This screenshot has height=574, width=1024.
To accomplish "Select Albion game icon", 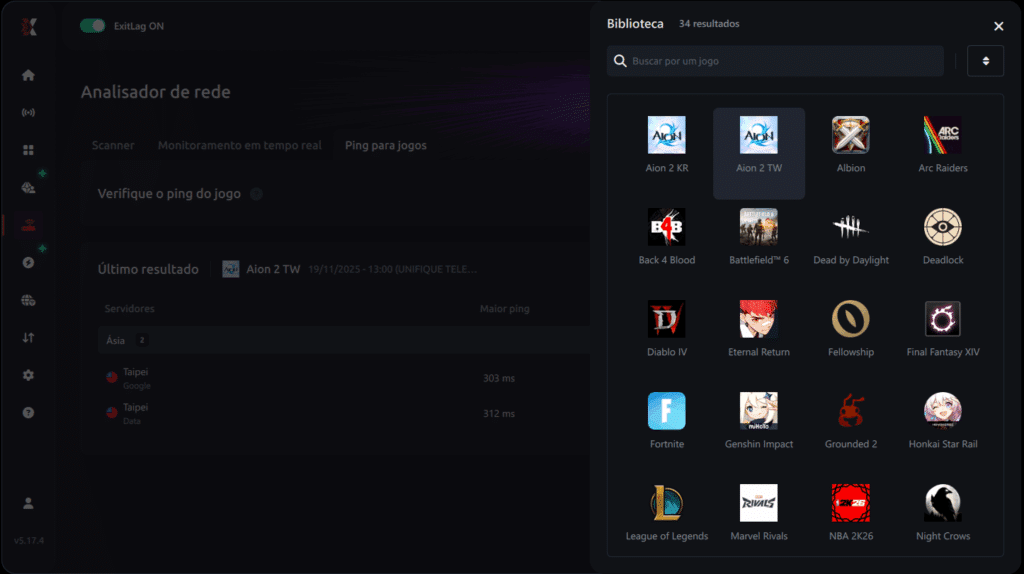I will point(851,135).
